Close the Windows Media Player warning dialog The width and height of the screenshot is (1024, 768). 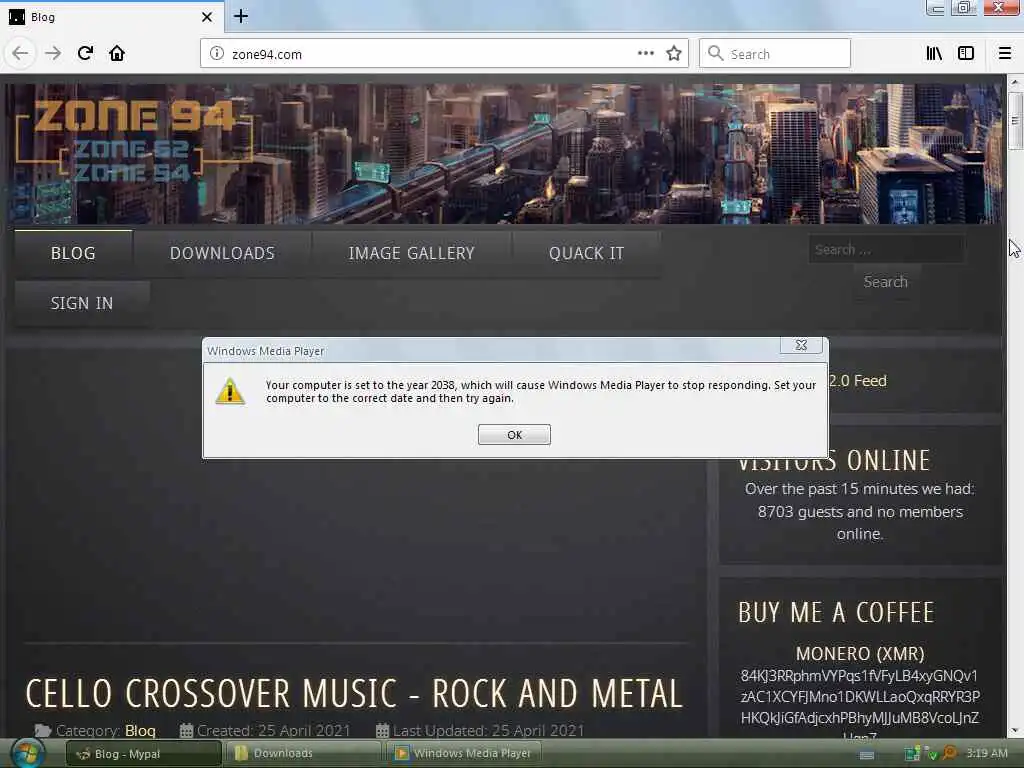pyautogui.click(x=801, y=345)
